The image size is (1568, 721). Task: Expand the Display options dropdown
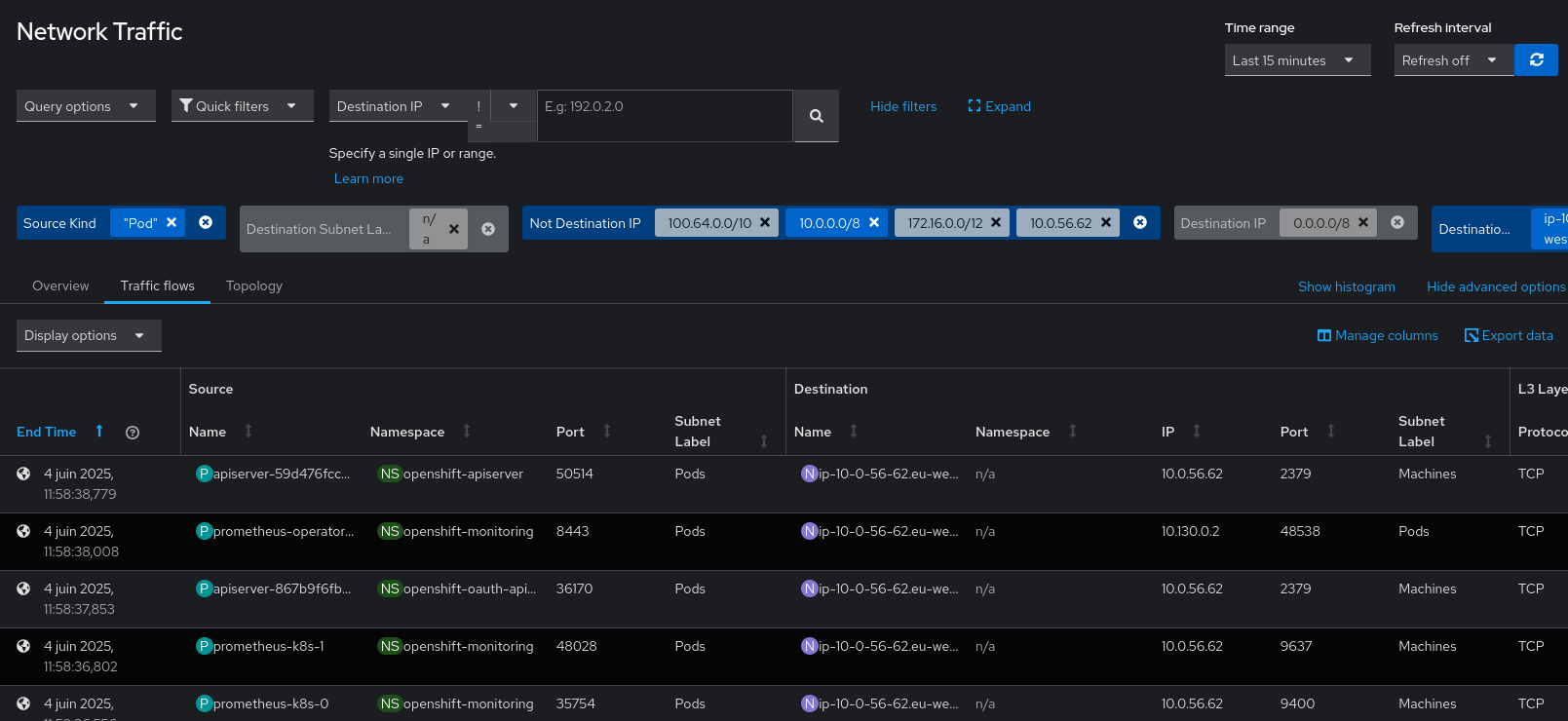coord(88,335)
